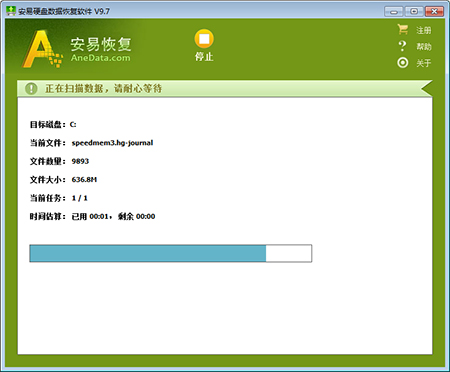This screenshot has width=450, height=372.
Task: Open the 关于 about link
Action: tap(424, 63)
